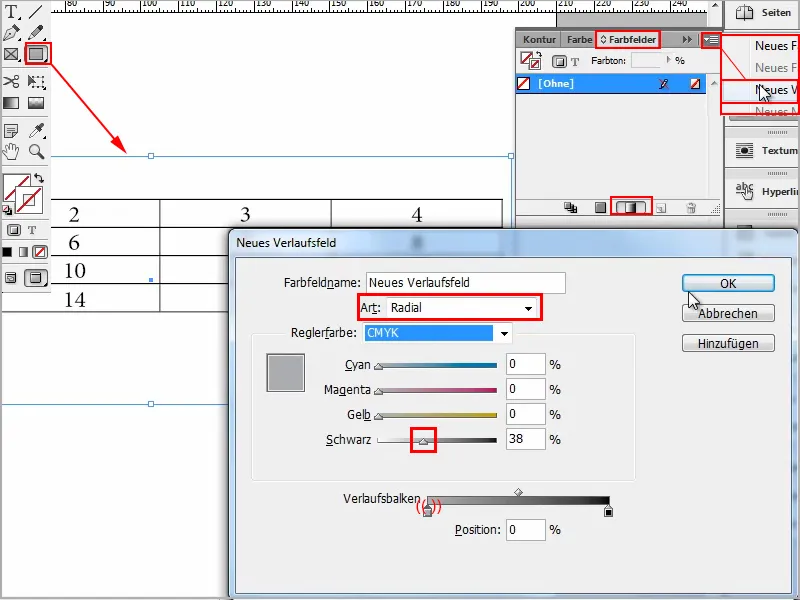Click the Abbrechen button

(728, 313)
